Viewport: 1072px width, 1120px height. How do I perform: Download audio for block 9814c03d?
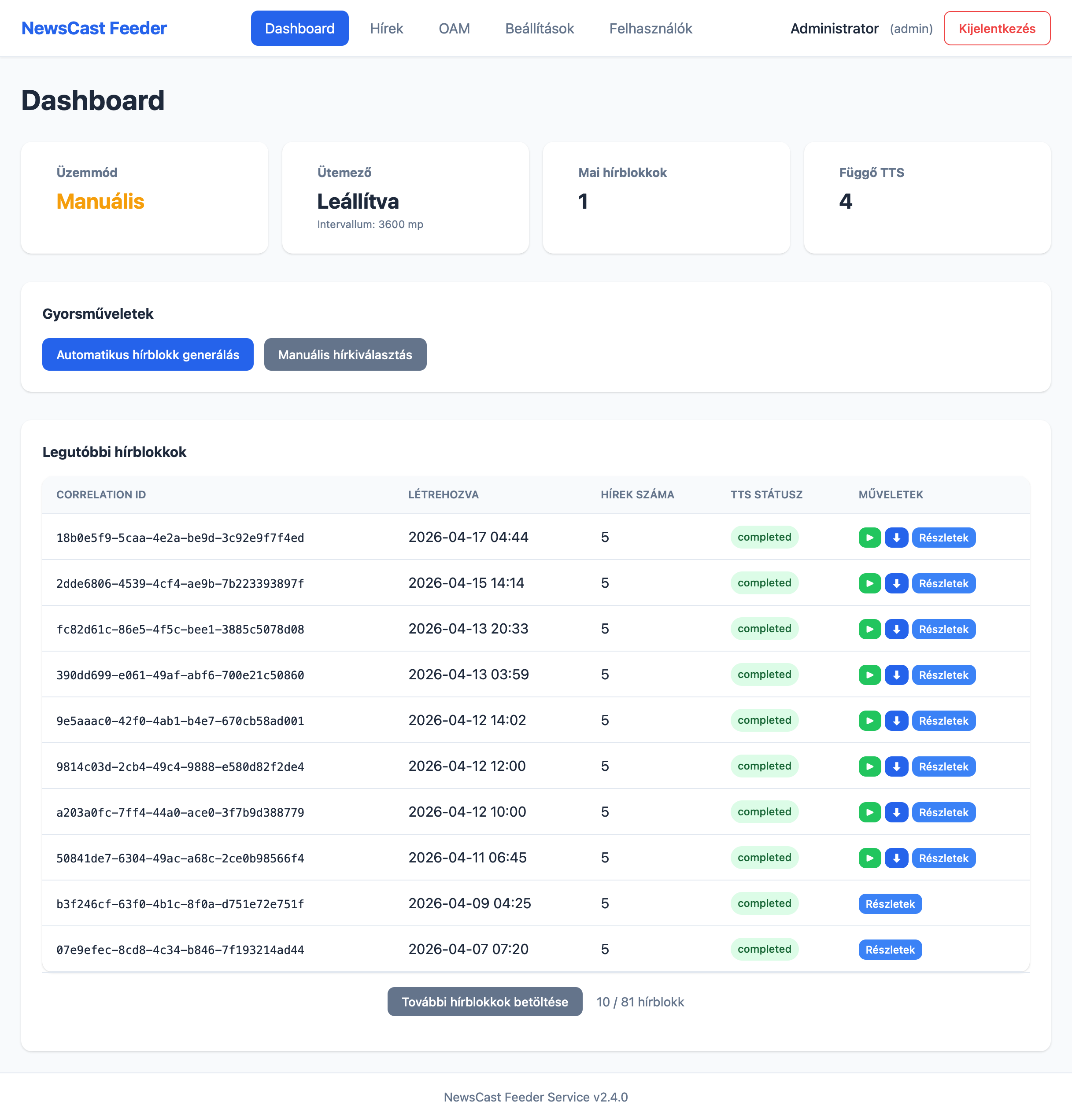(x=896, y=766)
